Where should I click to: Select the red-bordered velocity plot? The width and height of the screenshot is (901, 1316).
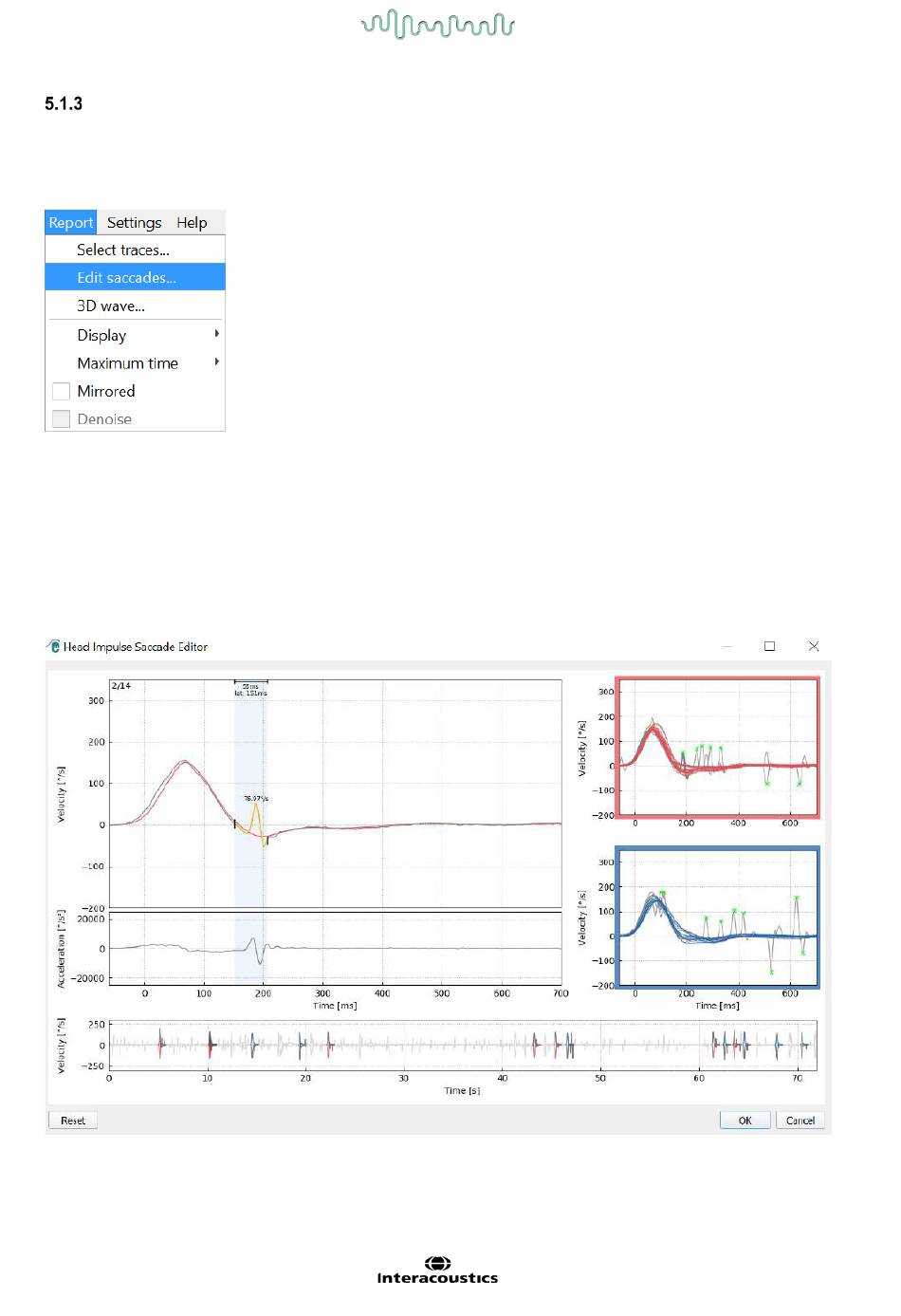tap(717, 748)
